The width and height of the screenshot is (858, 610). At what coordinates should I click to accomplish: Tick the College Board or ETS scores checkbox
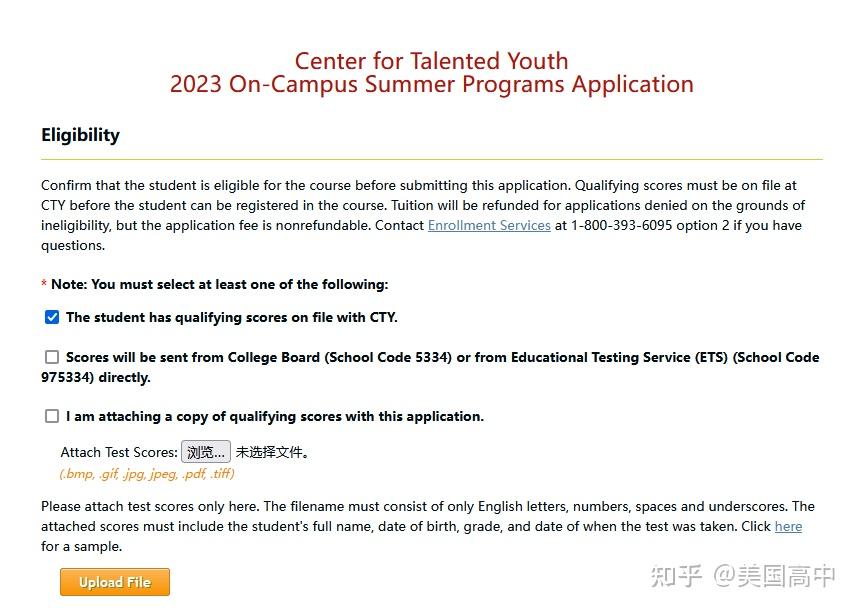click(52, 357)
